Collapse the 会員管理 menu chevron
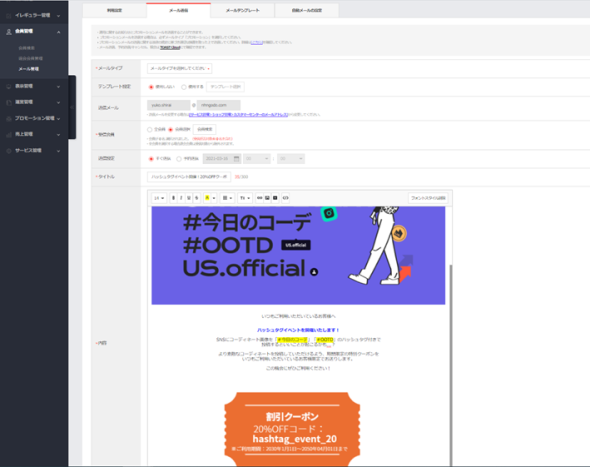This screenshot has width=590, height=467. tap(58, 32)
